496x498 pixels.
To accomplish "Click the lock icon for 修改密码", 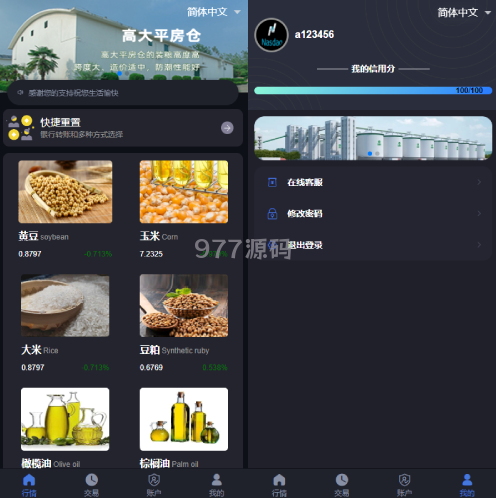I will coord(272,214).
